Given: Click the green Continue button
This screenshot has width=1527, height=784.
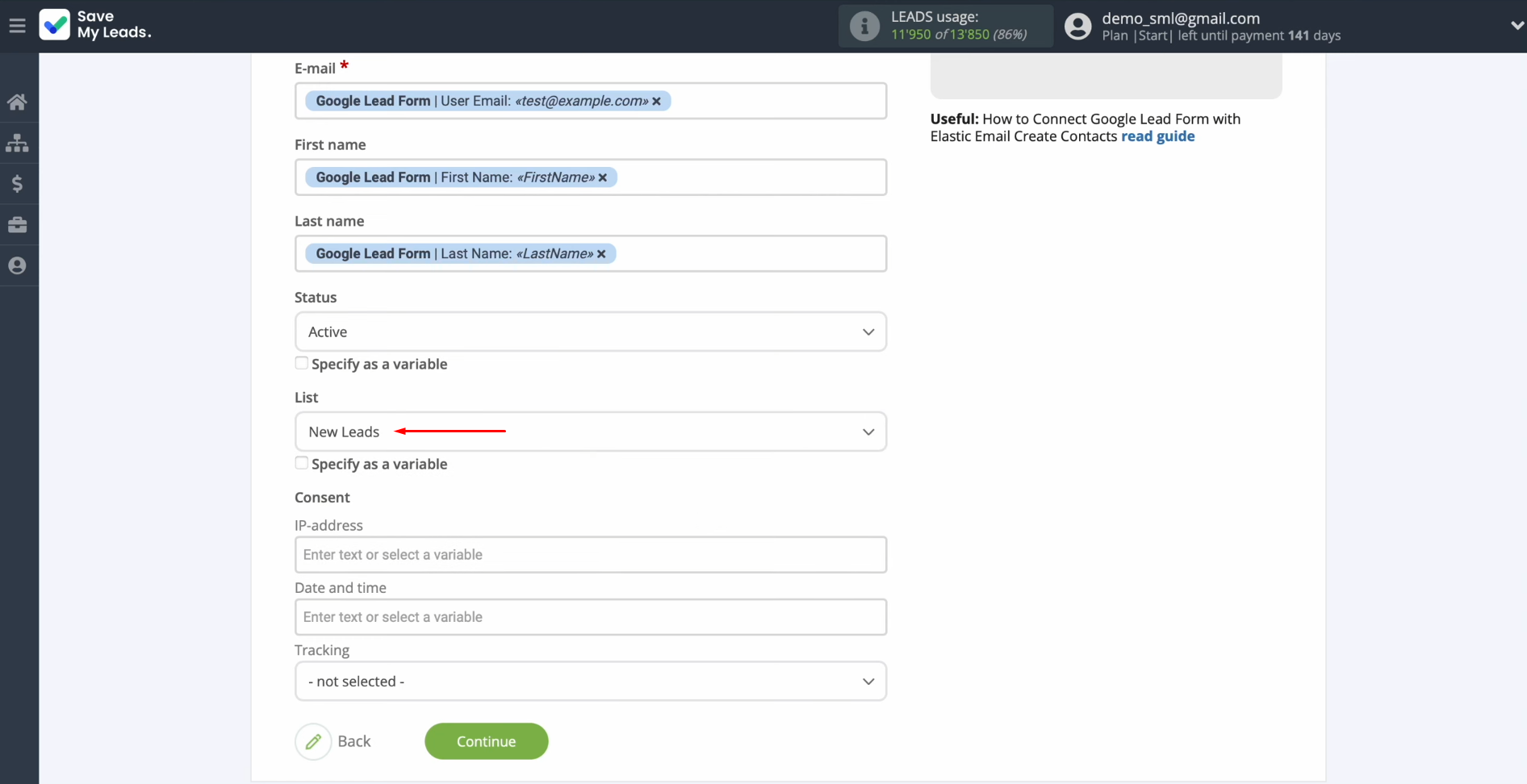Looking at the screenshot, I should pyautogui.click(x=487, y=741).
